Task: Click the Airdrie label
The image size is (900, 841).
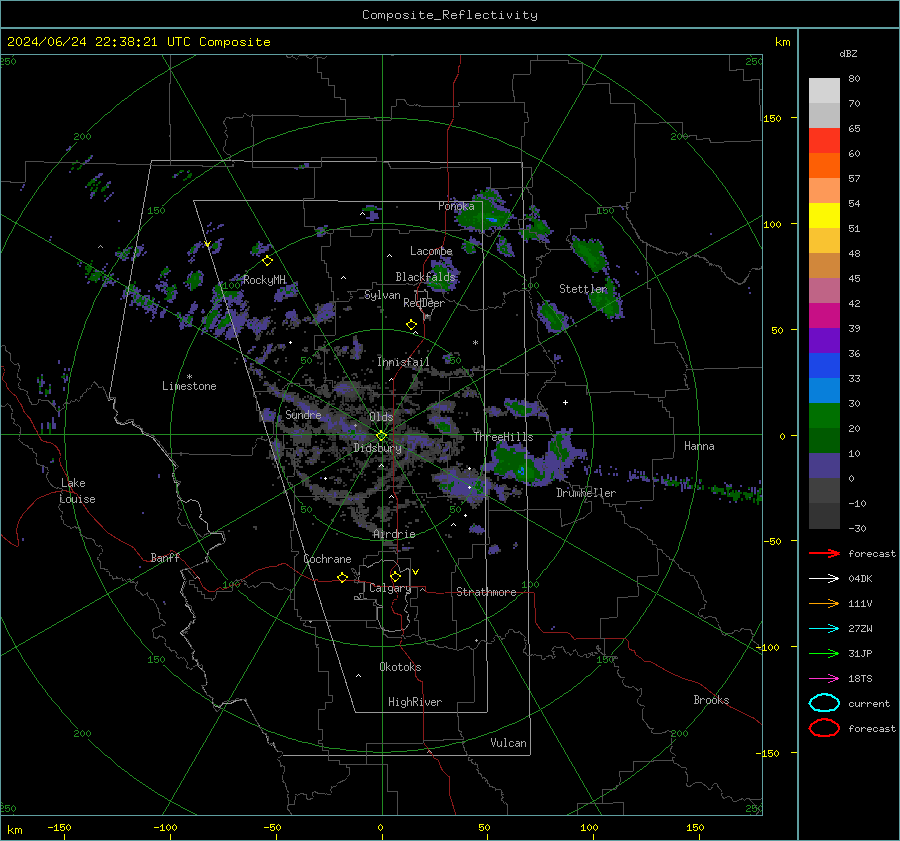Action: [x=394, y=534]
